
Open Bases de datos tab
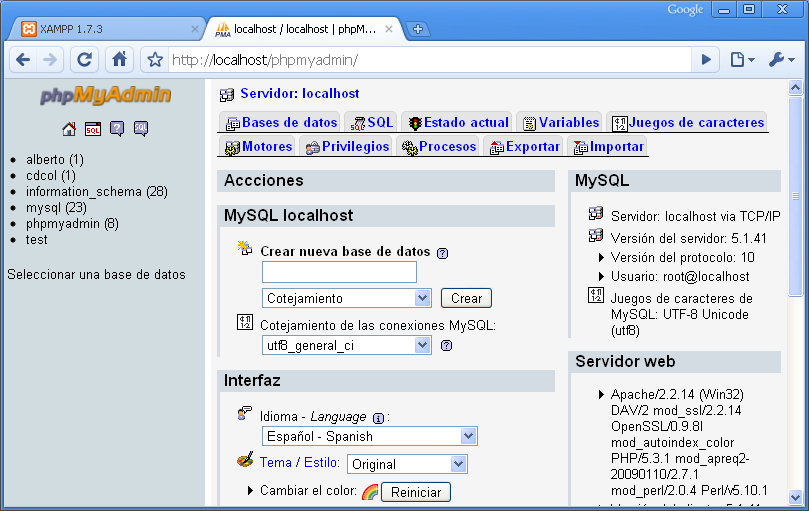(x=281, y=123)
